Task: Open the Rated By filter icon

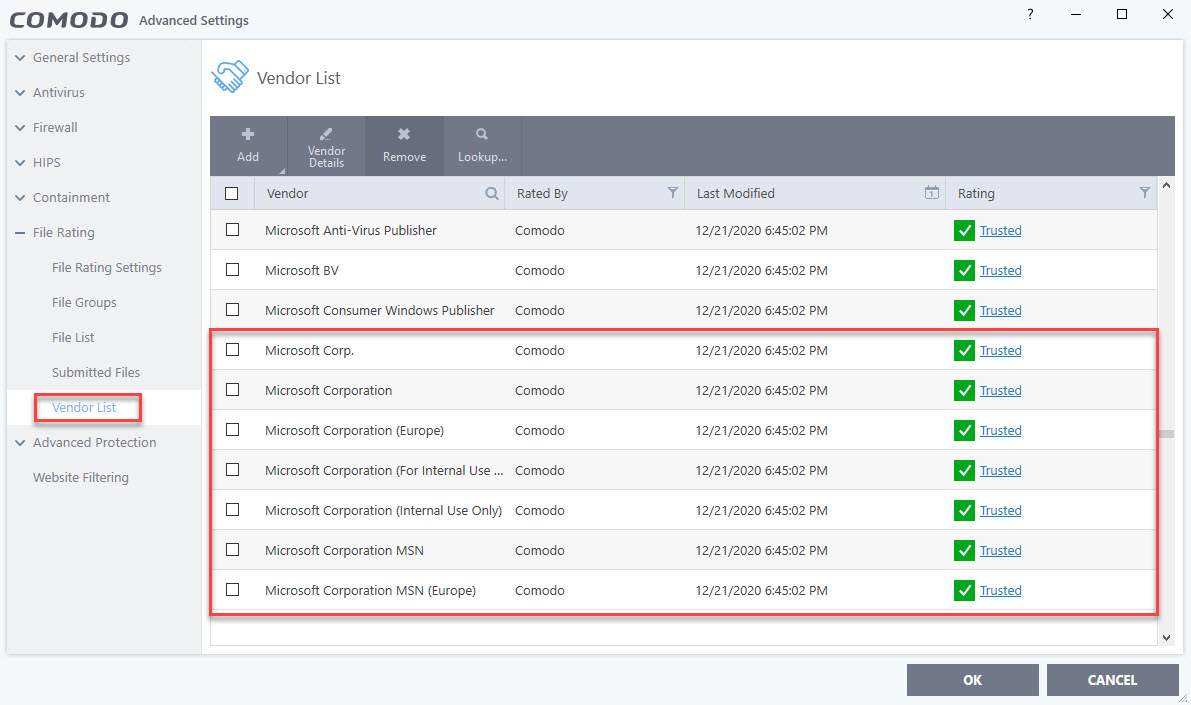Action: click(x=672, y=193)
